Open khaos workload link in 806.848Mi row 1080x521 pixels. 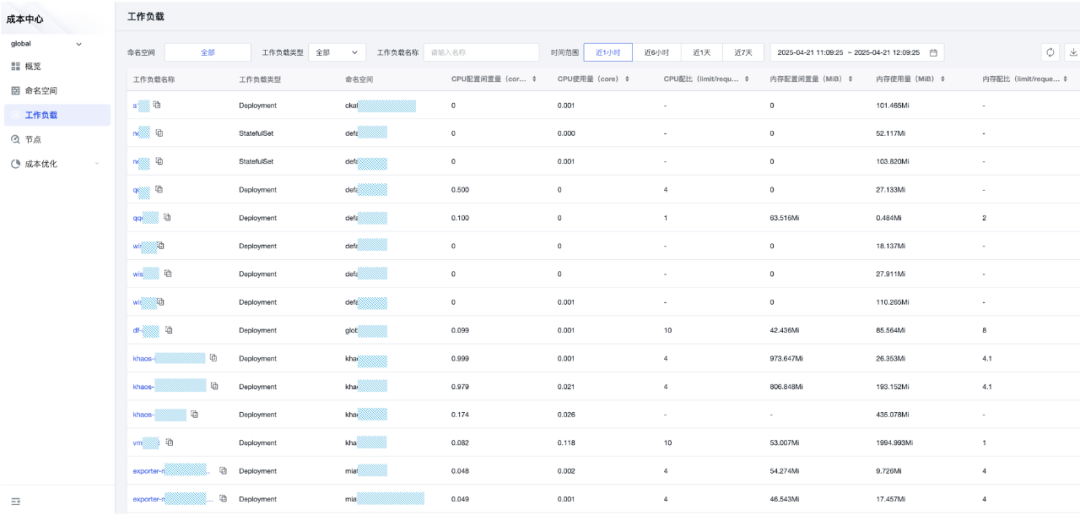click(169, 387)
